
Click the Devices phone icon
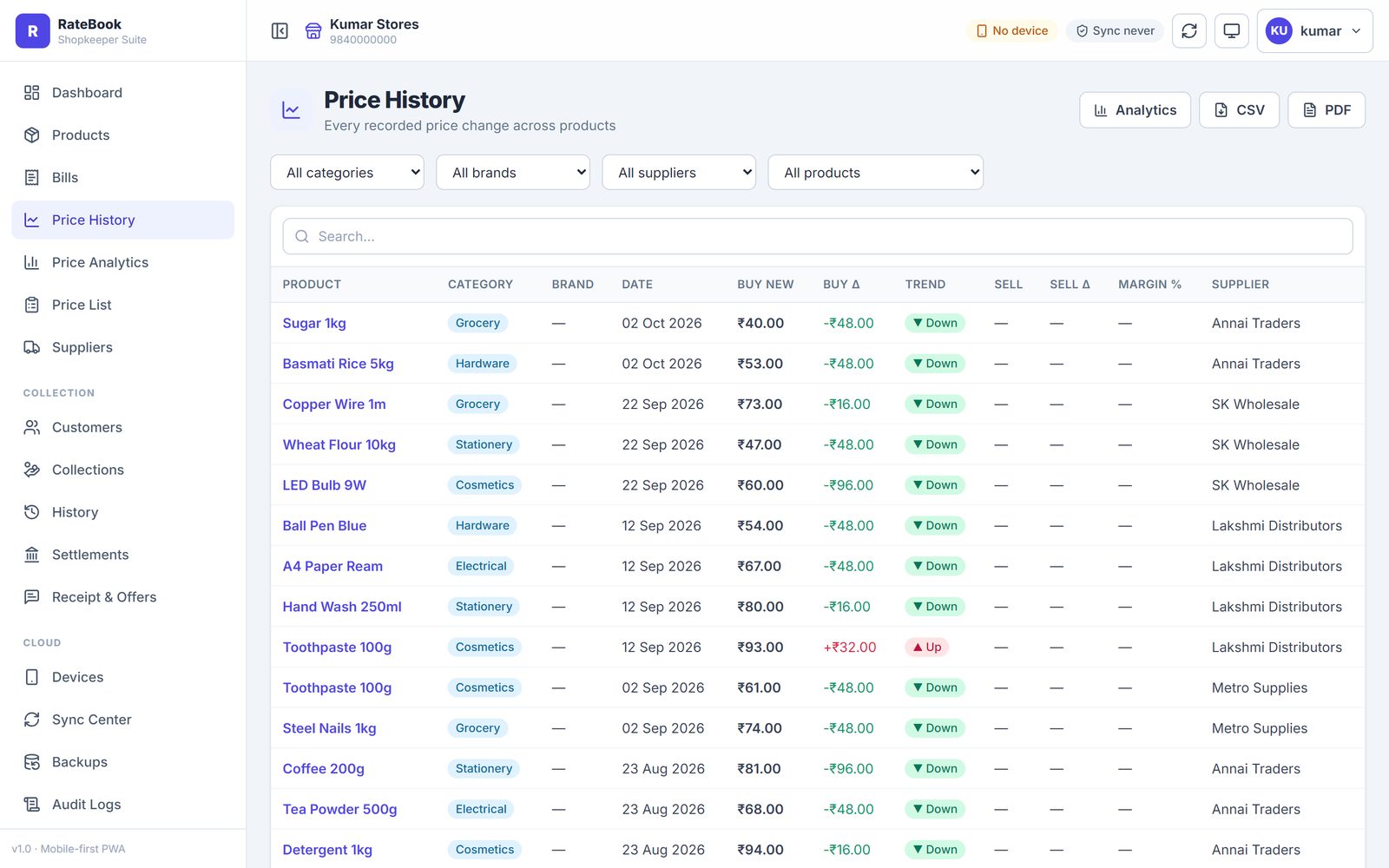[x=32, y=677]
